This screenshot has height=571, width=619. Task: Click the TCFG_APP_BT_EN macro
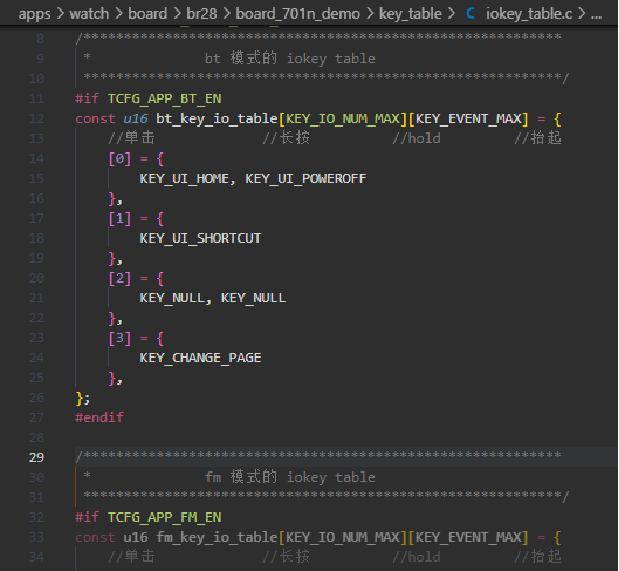pos(165,98)
